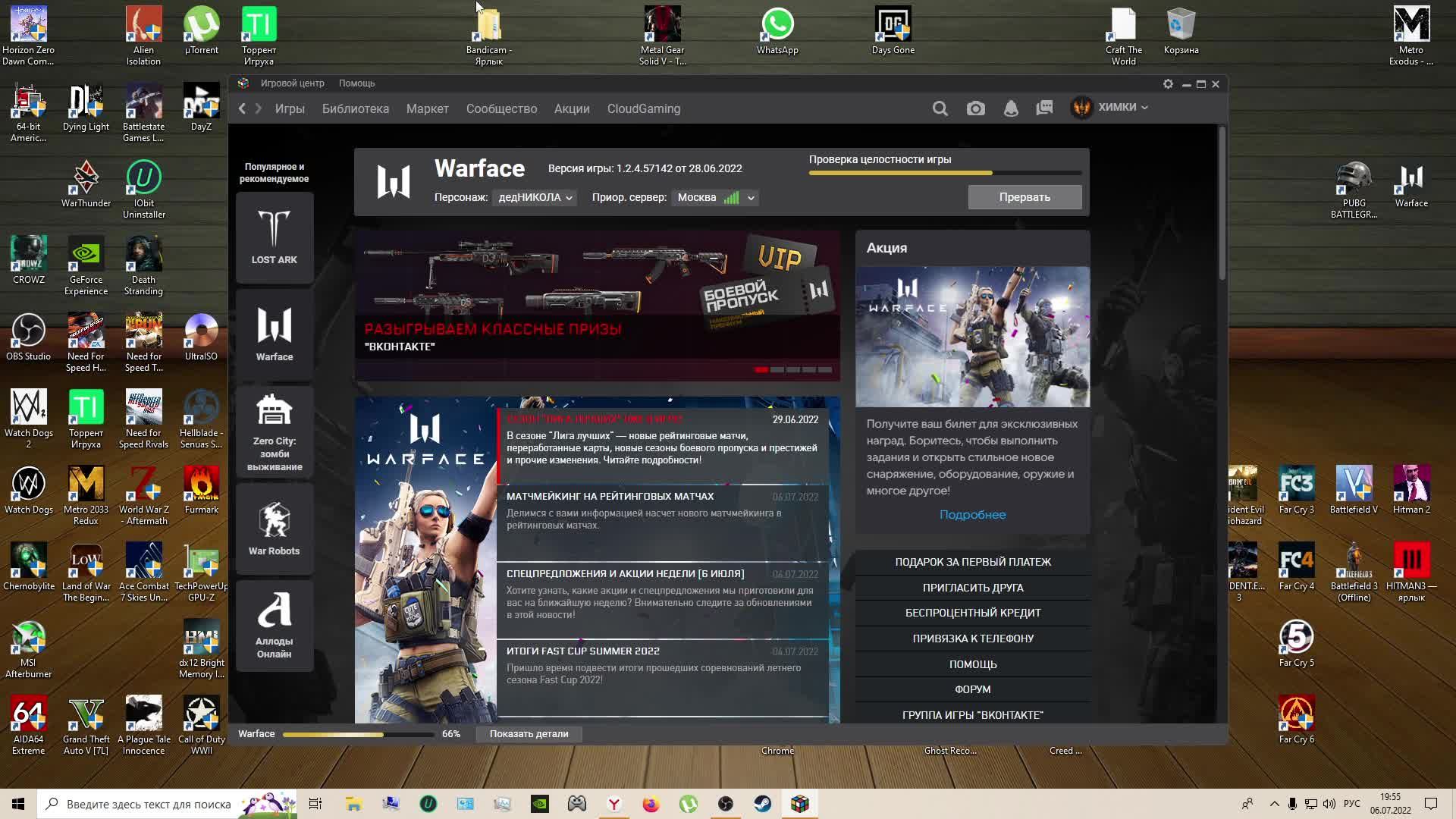This screenshot has width=1456, height=819.
Task: Expand character дедНИКОЛА dropdown
Action: 535,197
